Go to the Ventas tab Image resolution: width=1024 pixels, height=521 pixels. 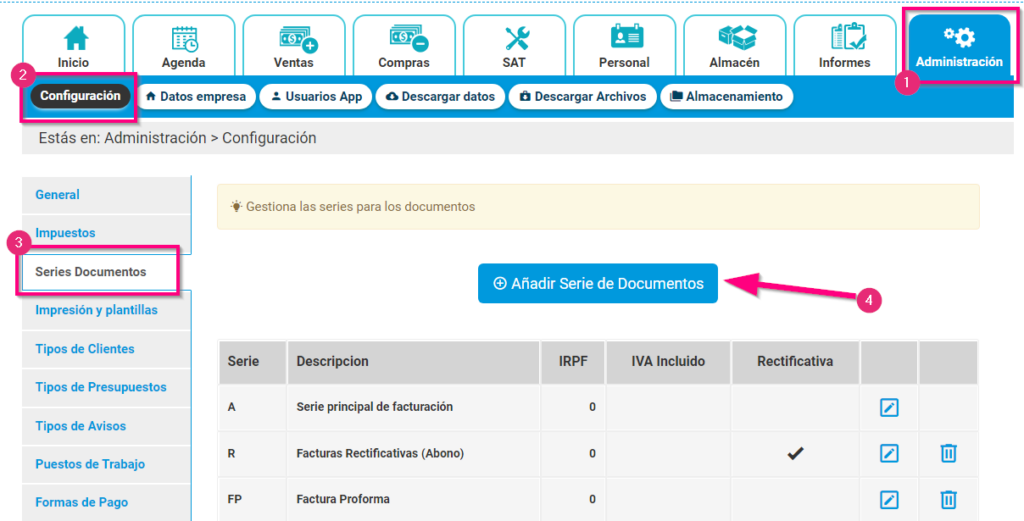pyautogui.click(x=294, y=46)
